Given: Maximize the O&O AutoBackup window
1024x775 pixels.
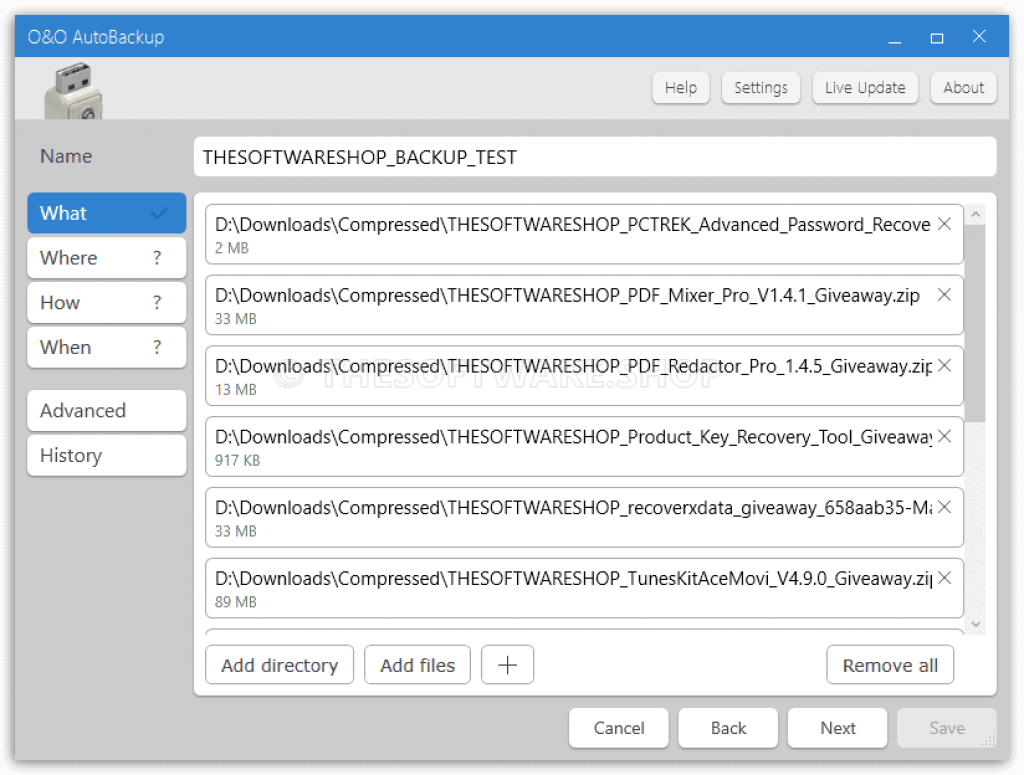Looking at the screenshot, I should [936, 37].
